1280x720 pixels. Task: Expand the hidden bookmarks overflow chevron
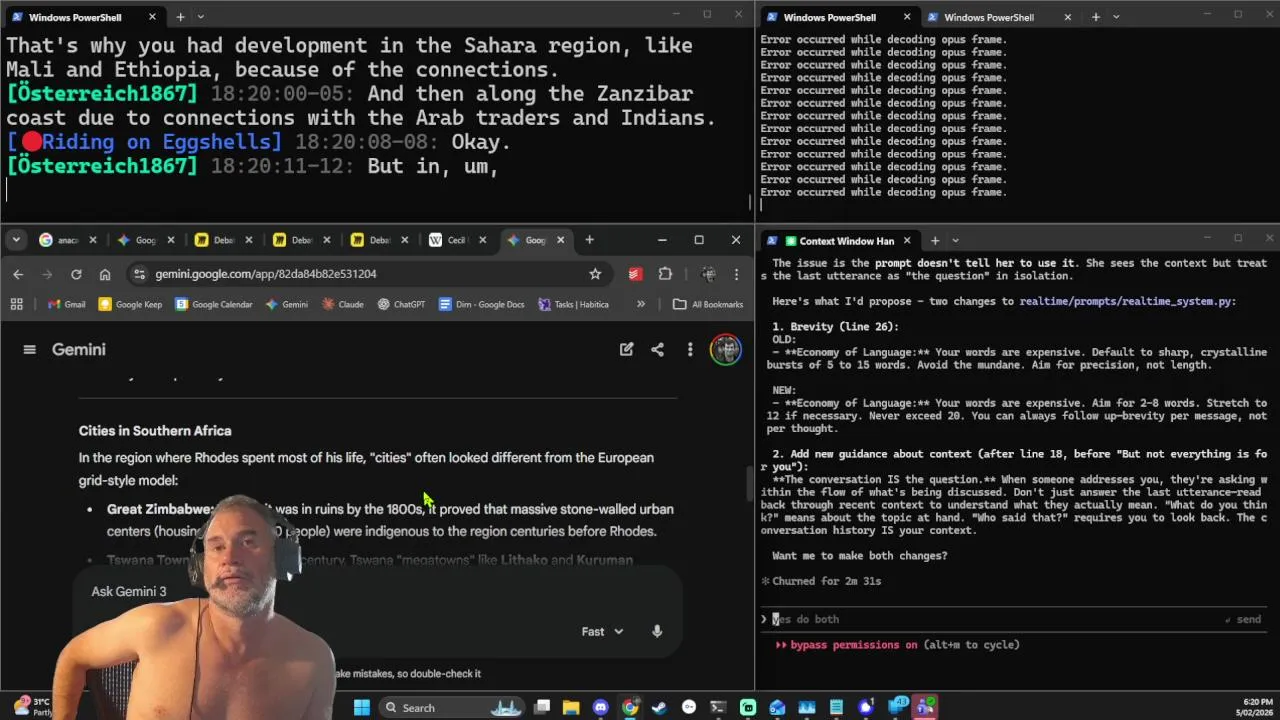[x=641, y=304]
